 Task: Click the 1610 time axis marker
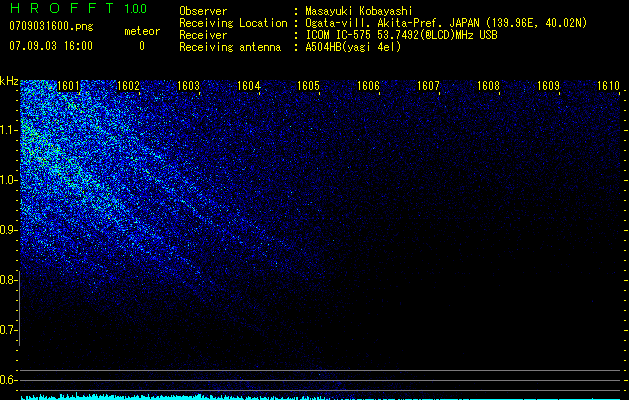click(x=608, y=86)
